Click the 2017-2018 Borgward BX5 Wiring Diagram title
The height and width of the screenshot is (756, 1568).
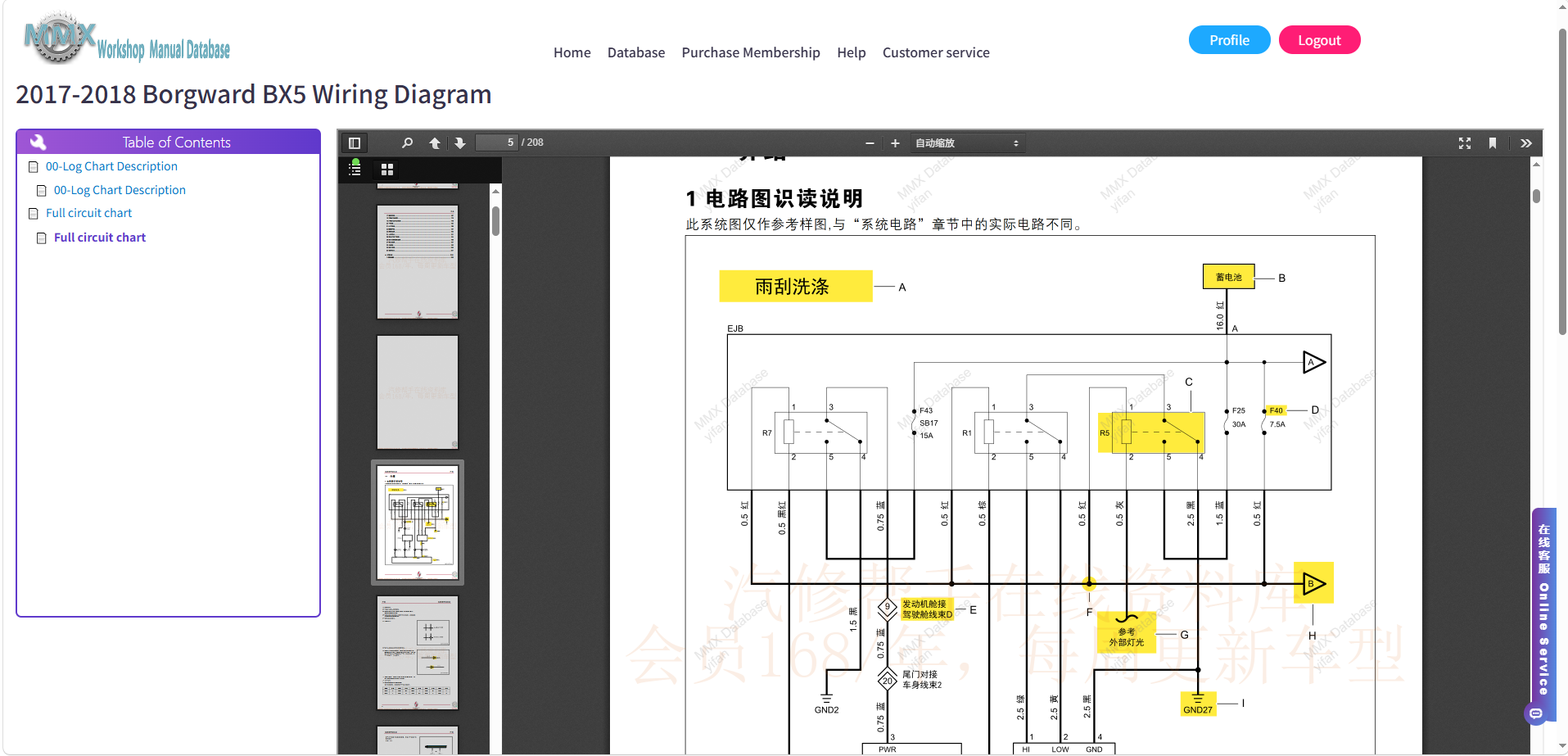pos(254,94)
